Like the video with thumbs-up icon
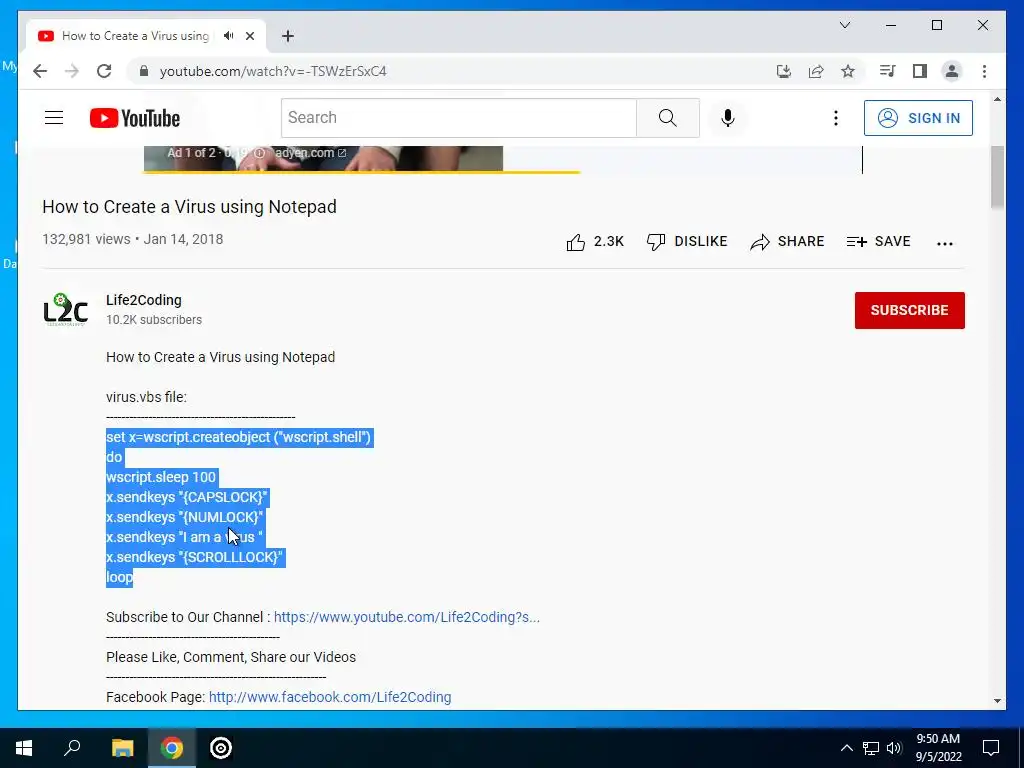This screenshot has width=1024, height=768. [575, 242]
